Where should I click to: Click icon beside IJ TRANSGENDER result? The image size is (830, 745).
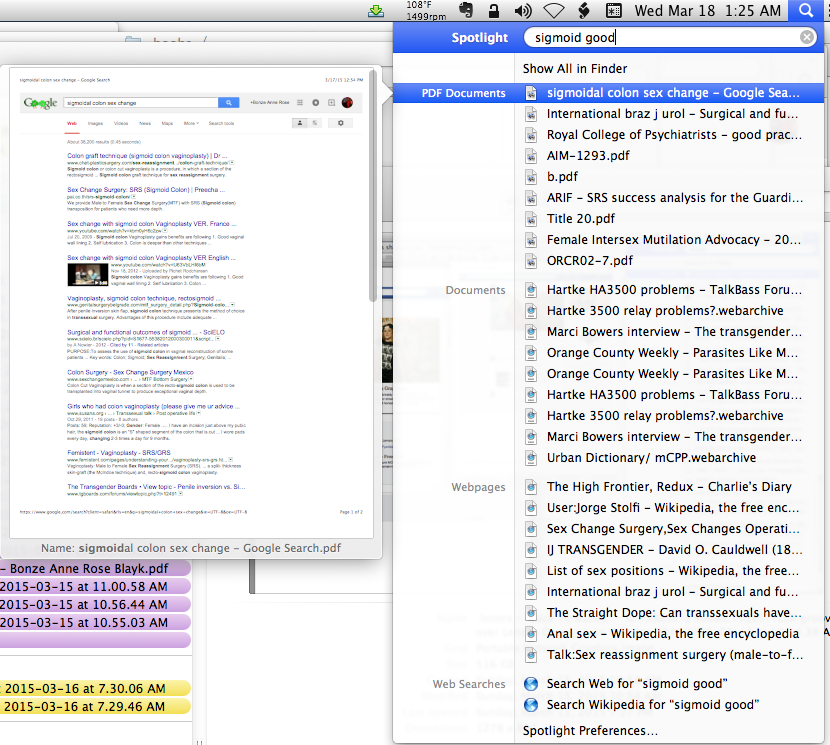point(531,550)
